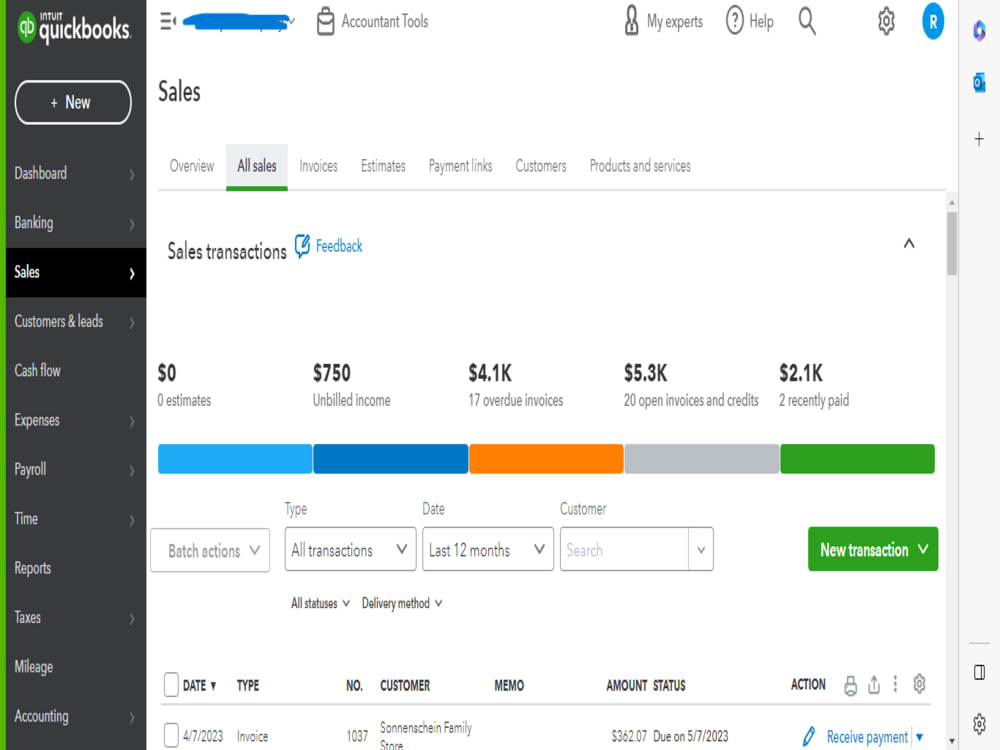Print the sales transactions list

tap(850, 684)
